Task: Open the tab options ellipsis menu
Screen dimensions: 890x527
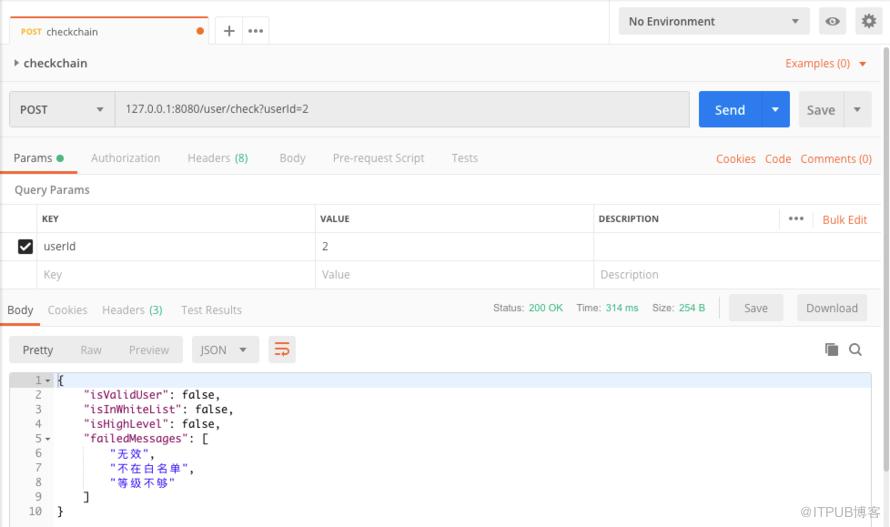Action: coord(255,31)
